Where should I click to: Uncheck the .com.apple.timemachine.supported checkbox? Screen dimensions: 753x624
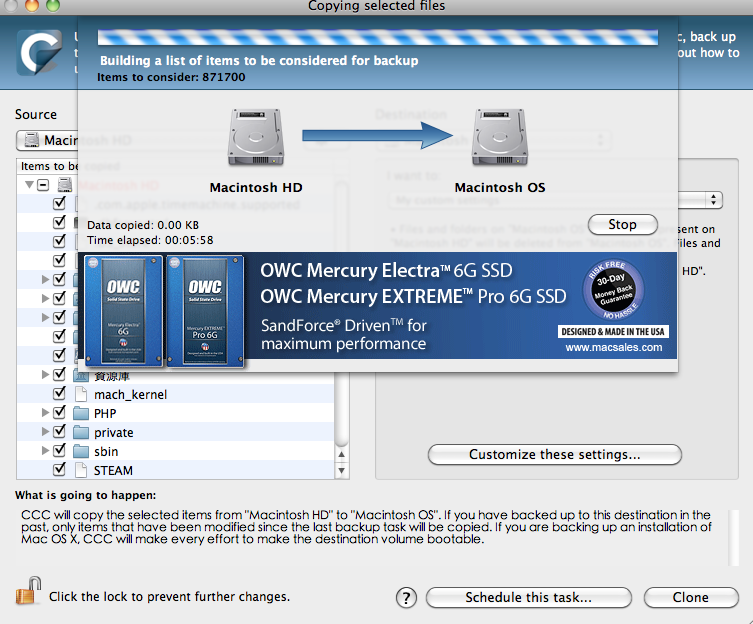click(x=59, y=203)
